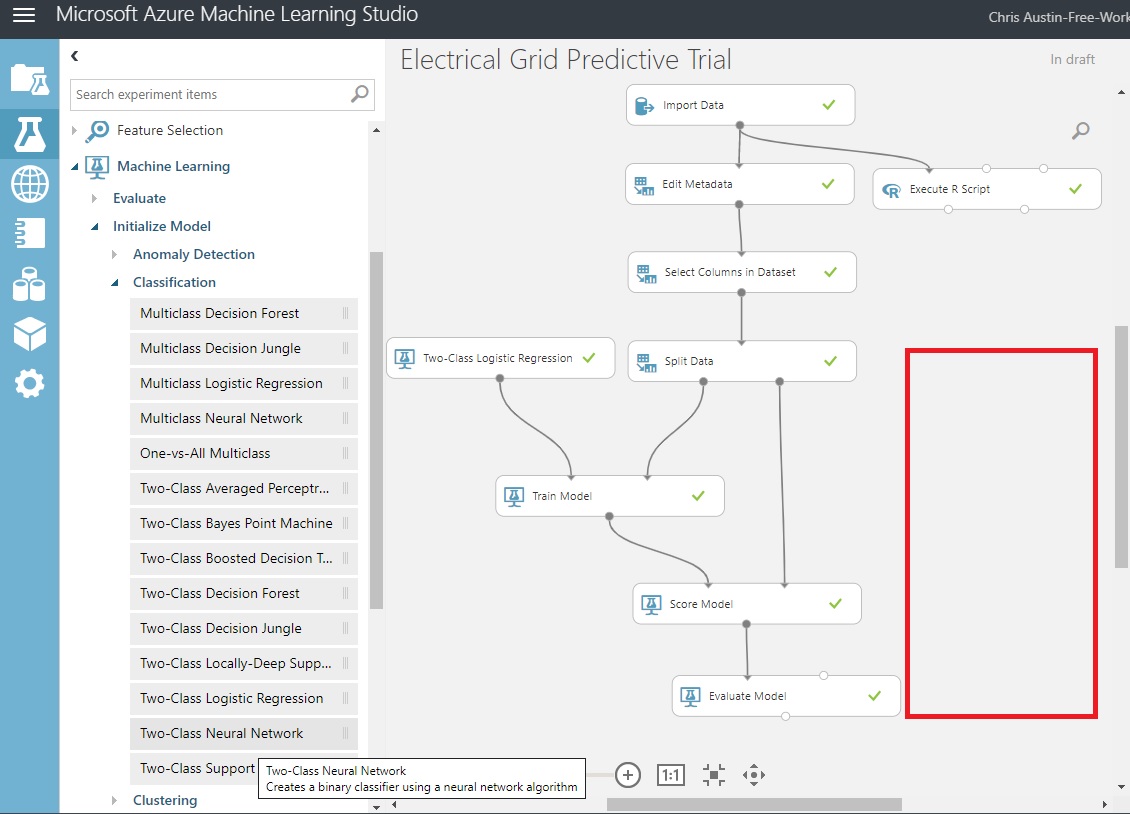Select Multiclass Neural Network module
Viewport: 1130px width, 814px height.
(244, 419)
